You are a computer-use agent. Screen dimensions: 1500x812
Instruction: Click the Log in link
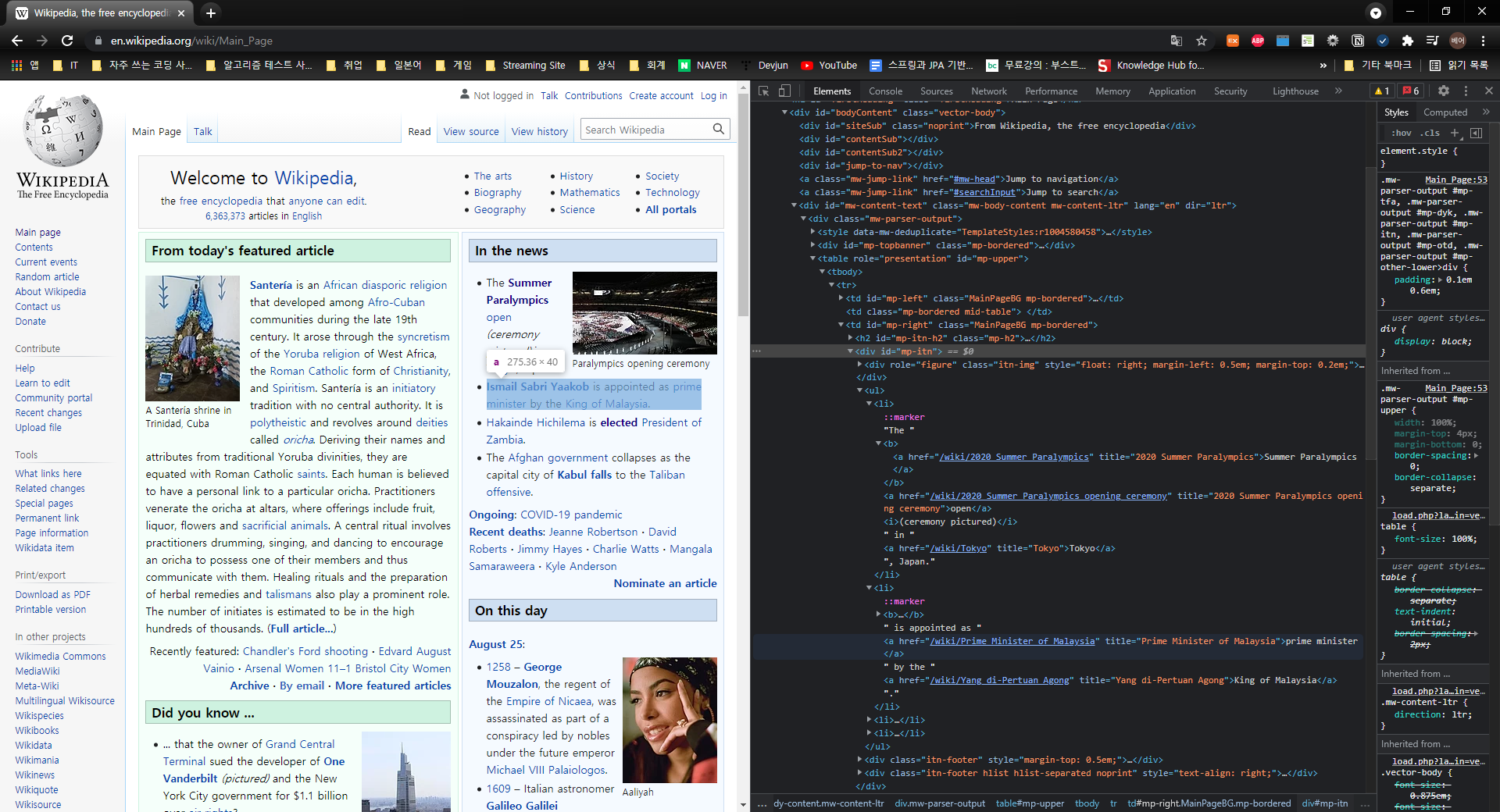[x=713, y=96]
